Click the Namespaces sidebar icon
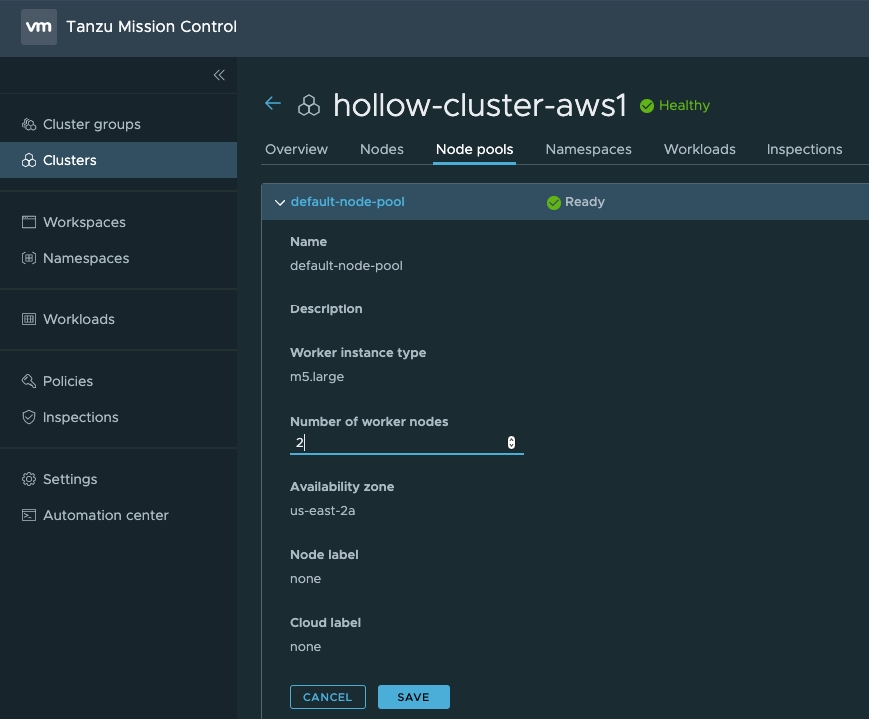The image size is (869, 719). pyautogui.click(x=29, y=259)
